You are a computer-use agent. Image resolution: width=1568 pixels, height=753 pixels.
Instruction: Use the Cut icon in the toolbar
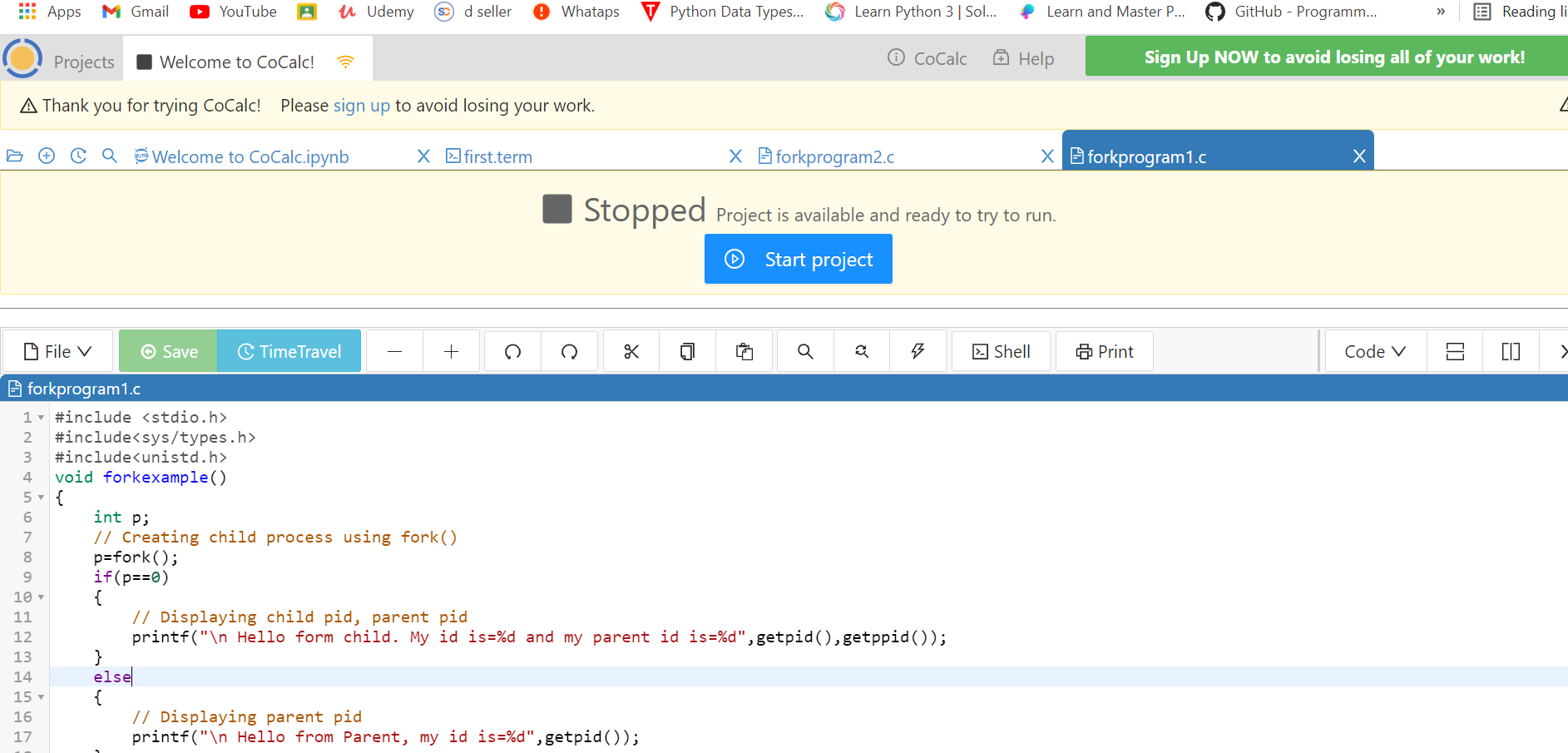tap(631, 351)
